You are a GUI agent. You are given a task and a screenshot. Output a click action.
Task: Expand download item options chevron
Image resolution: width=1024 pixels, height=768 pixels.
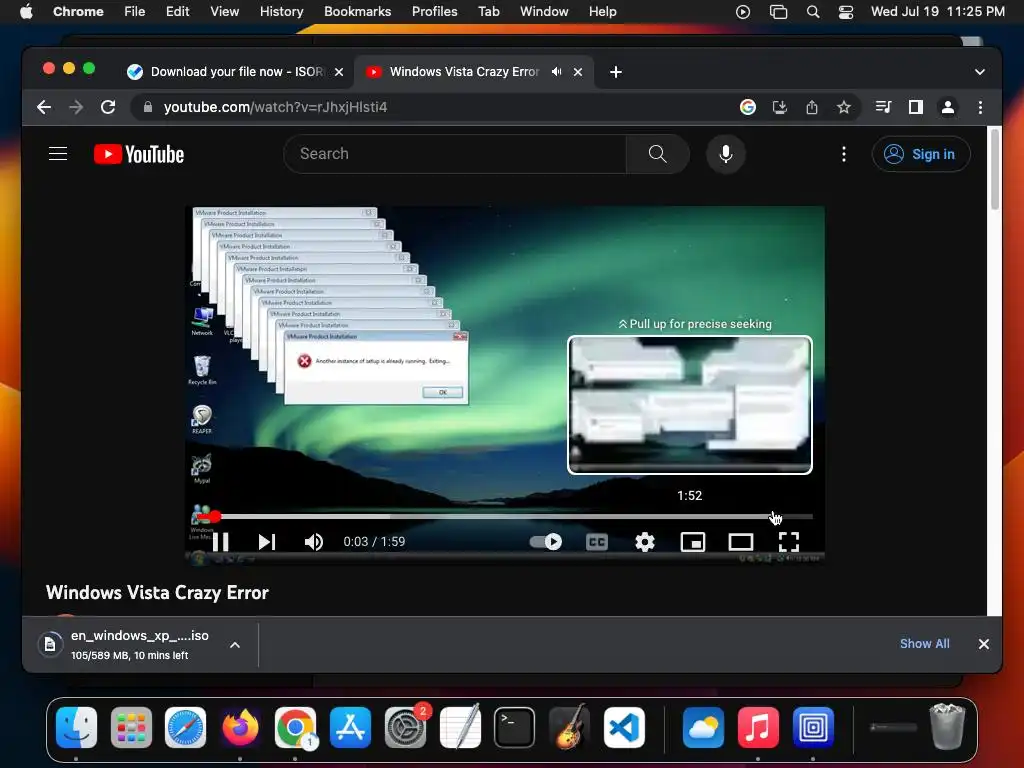click(x=235, y=645)
